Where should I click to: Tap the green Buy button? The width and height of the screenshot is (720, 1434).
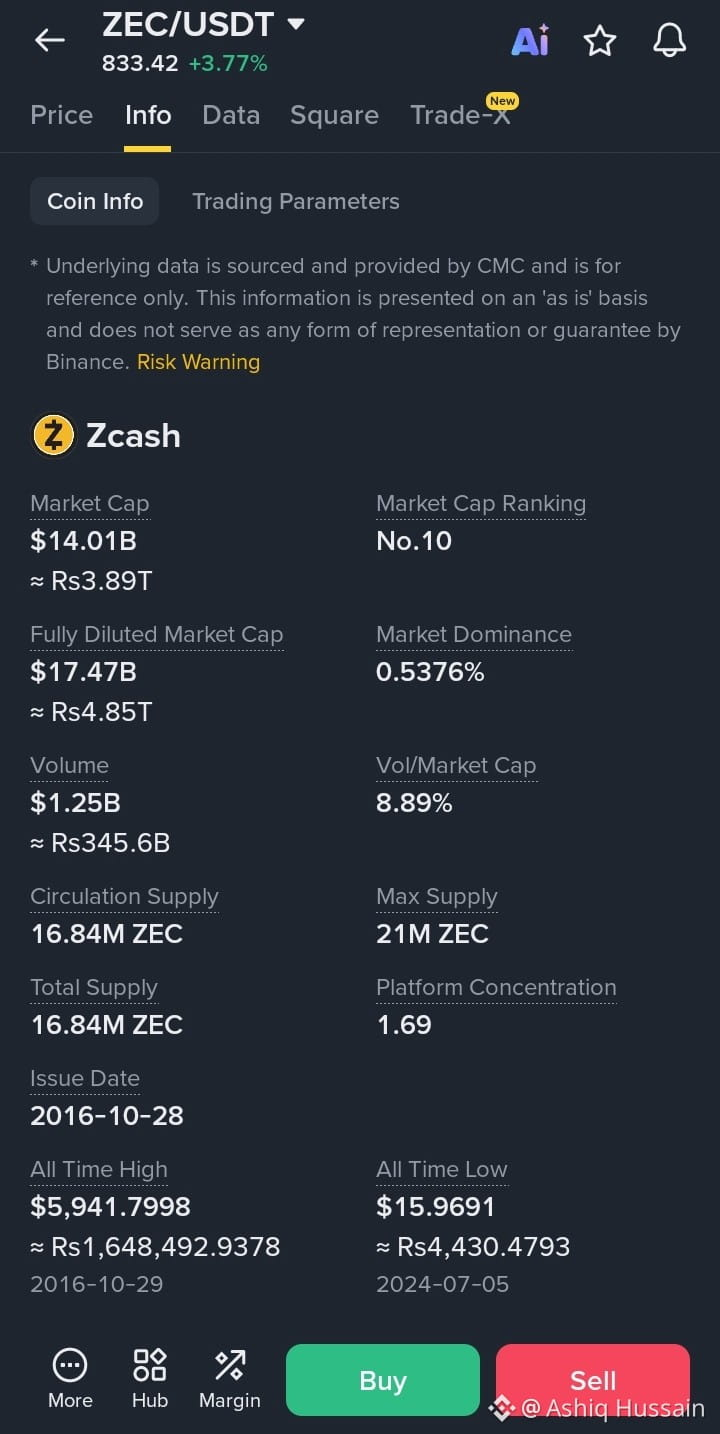click(383, 1380)
